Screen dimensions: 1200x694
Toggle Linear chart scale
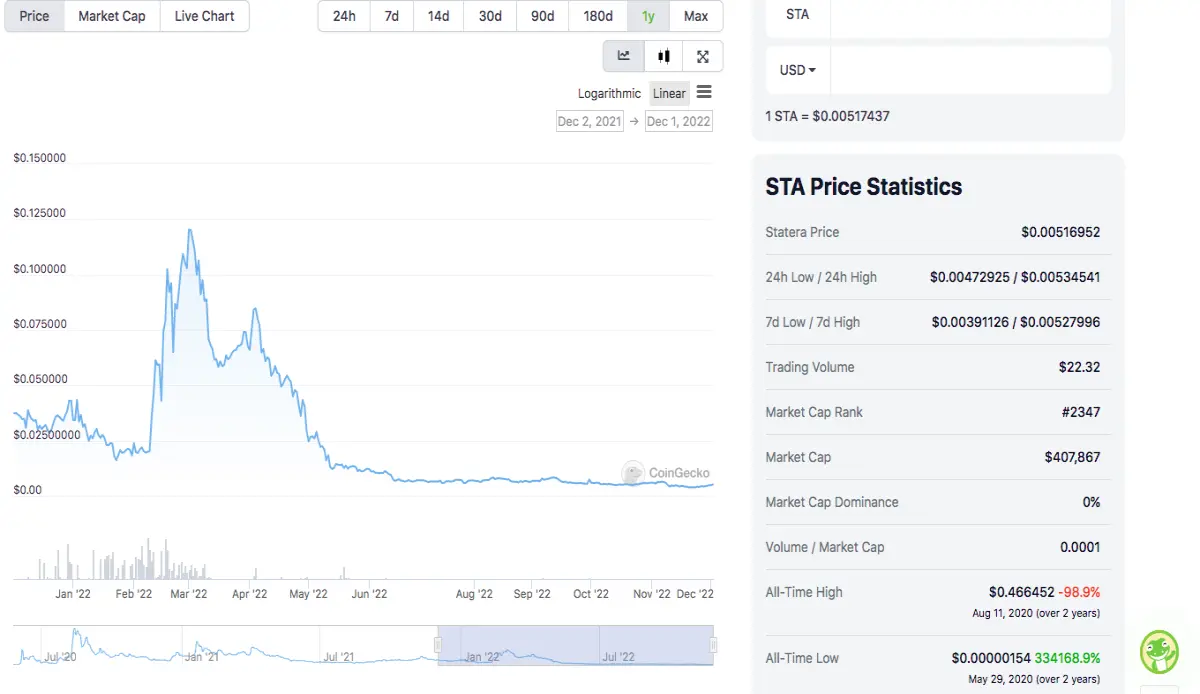pos(669,93)
